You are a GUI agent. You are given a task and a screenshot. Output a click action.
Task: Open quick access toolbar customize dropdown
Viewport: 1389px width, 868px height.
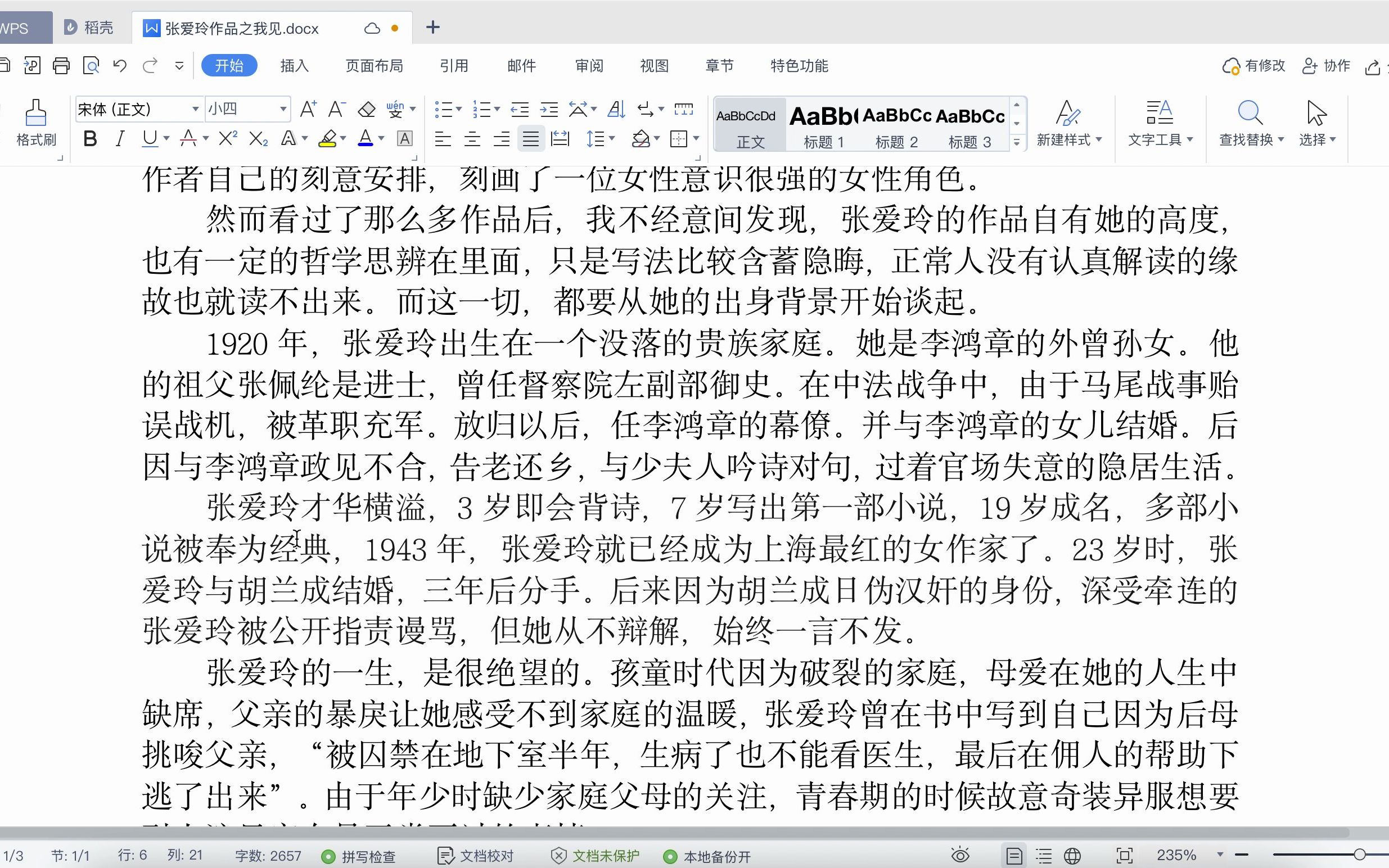coord(179,66)
